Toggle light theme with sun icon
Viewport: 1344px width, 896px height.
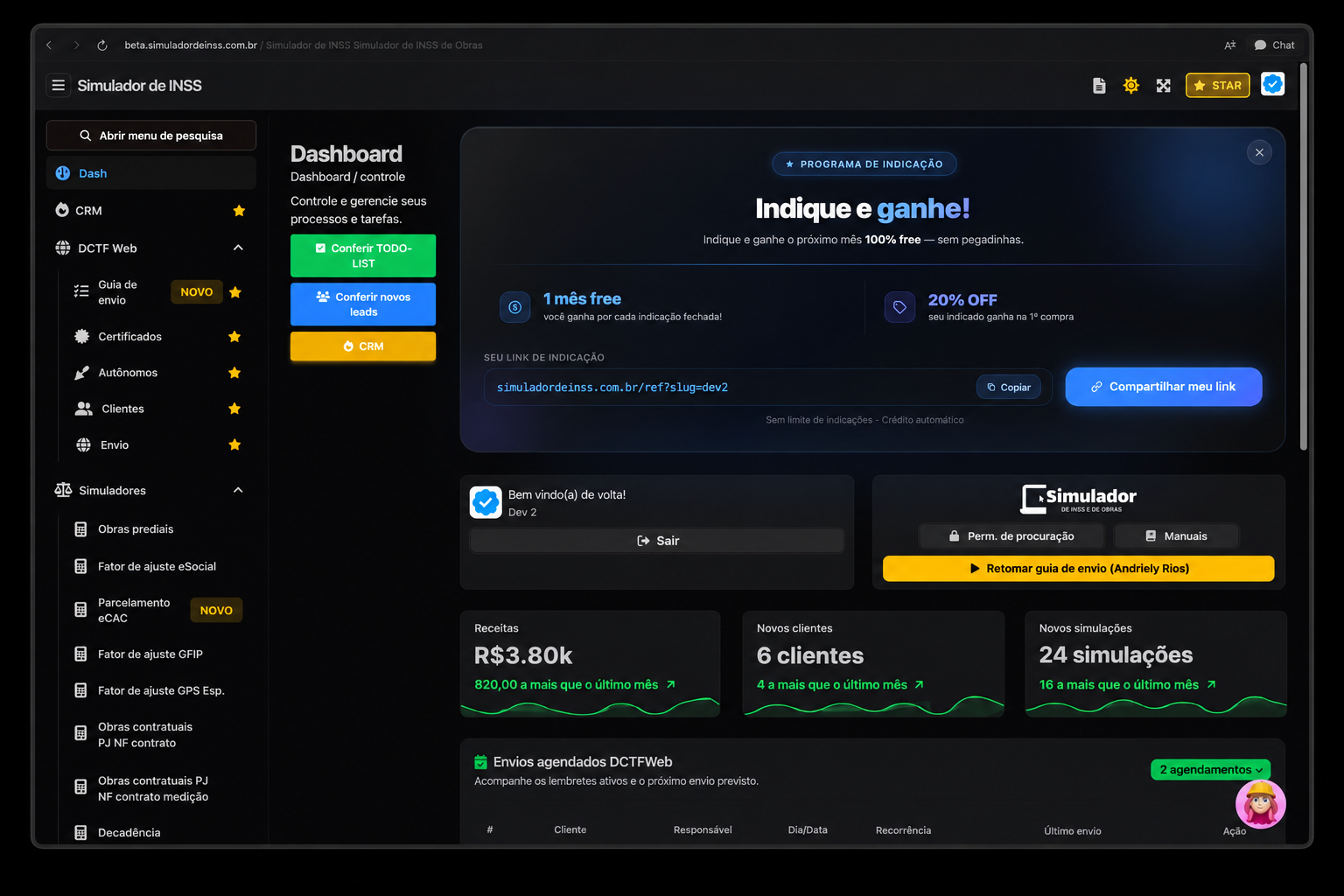(1131, 85)
